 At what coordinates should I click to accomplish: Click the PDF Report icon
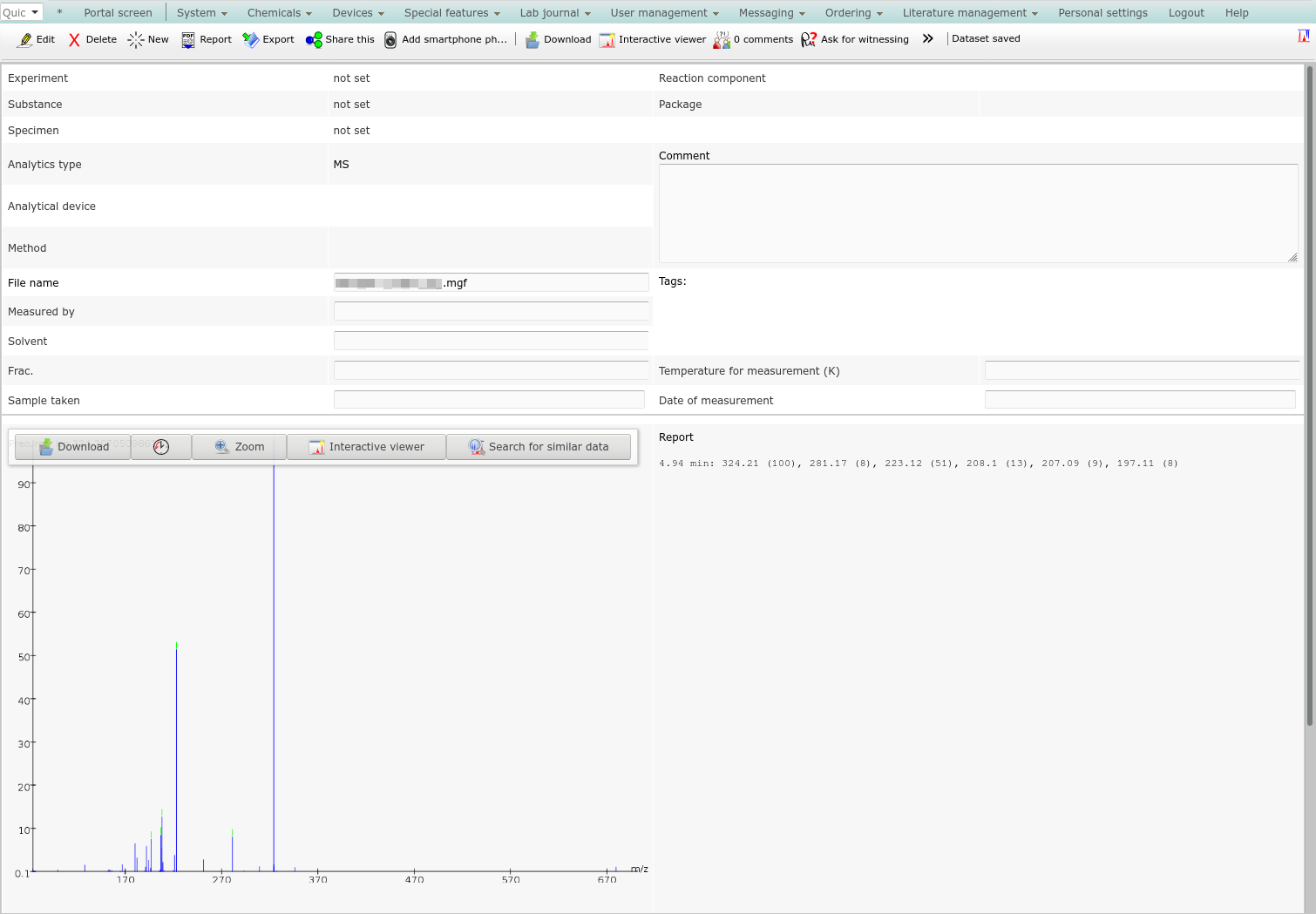coord(188,40)
